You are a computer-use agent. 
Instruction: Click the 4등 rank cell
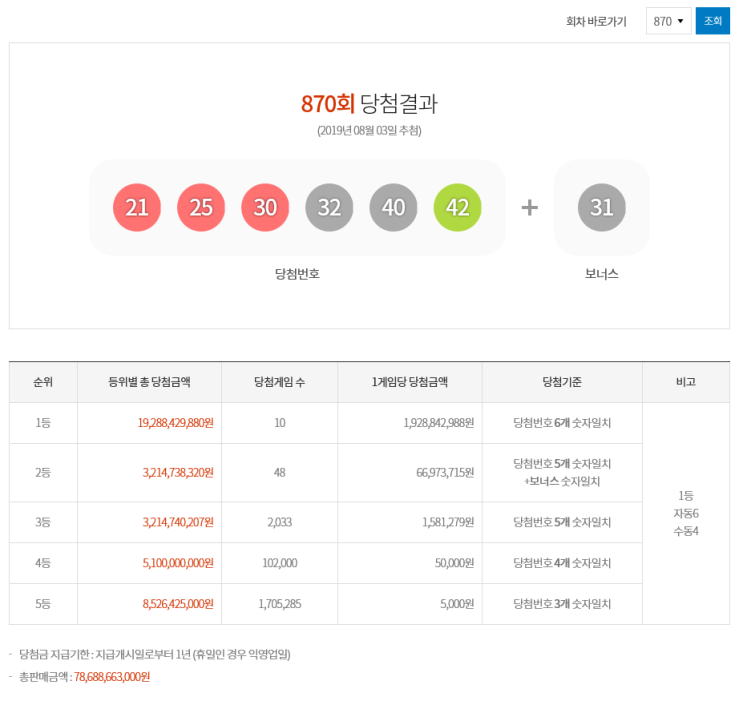point(43,563)
